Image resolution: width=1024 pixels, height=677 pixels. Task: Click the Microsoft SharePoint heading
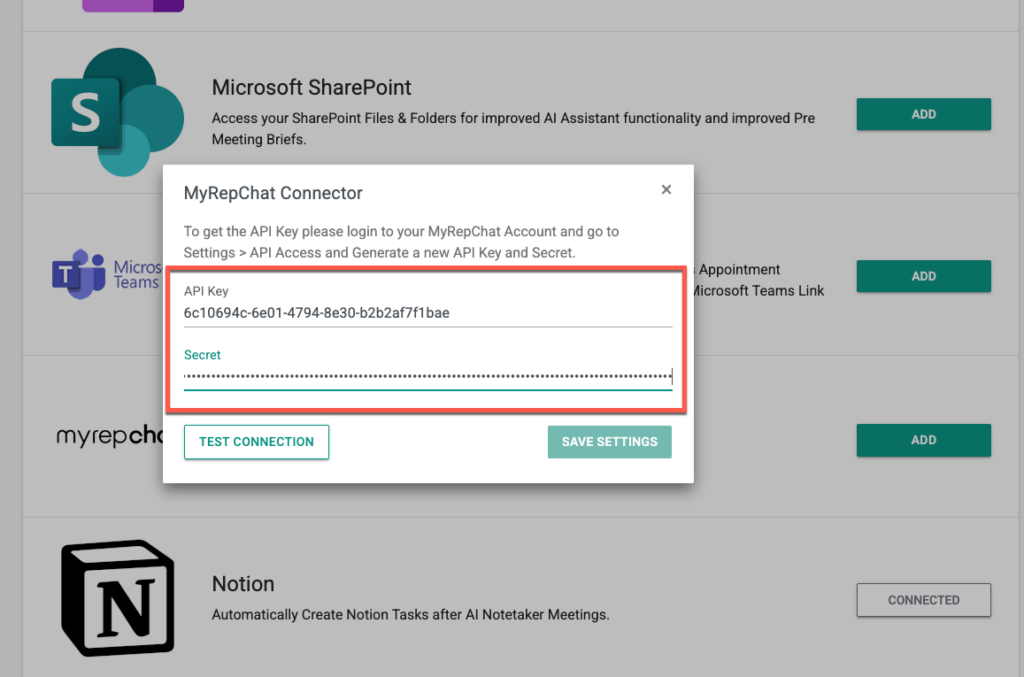[x=312, y=87]
